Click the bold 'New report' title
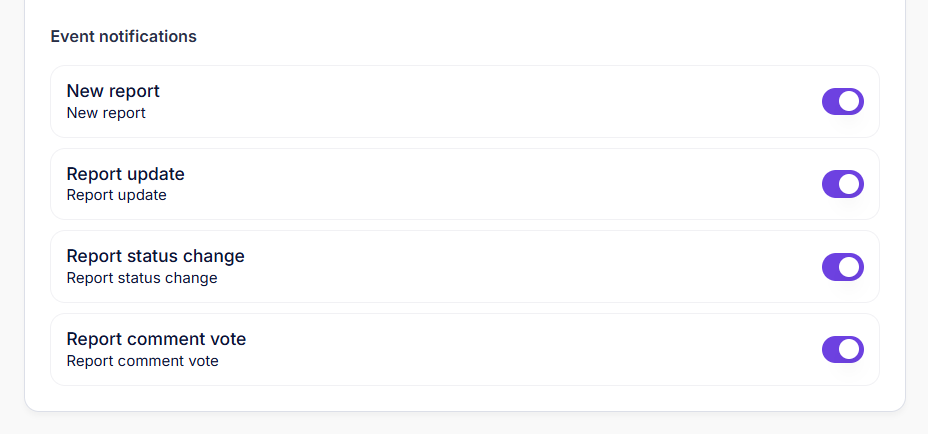This screenshot has width=928, height=434. 113,91
